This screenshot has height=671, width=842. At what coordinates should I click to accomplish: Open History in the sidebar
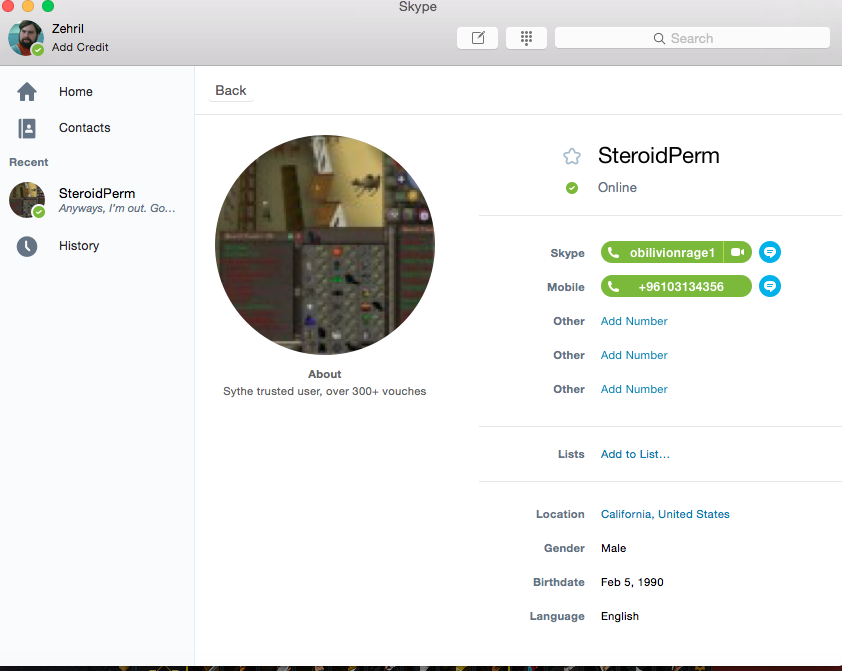(79, 246)
